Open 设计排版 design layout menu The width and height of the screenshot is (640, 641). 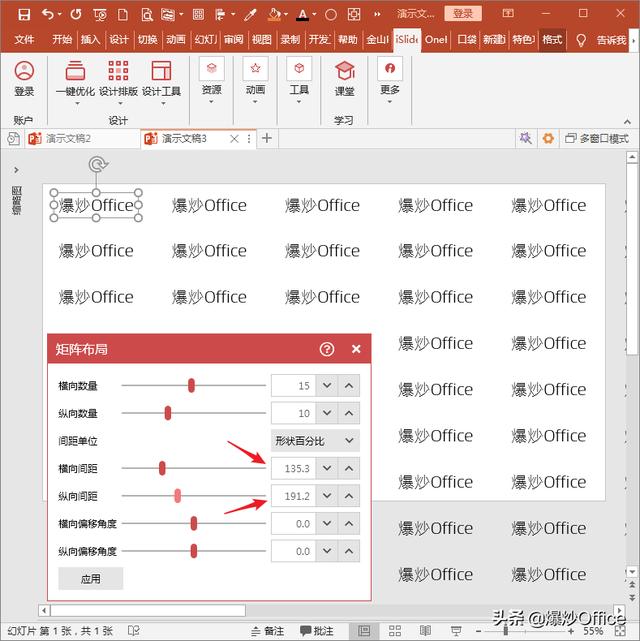tap(119, 83)
